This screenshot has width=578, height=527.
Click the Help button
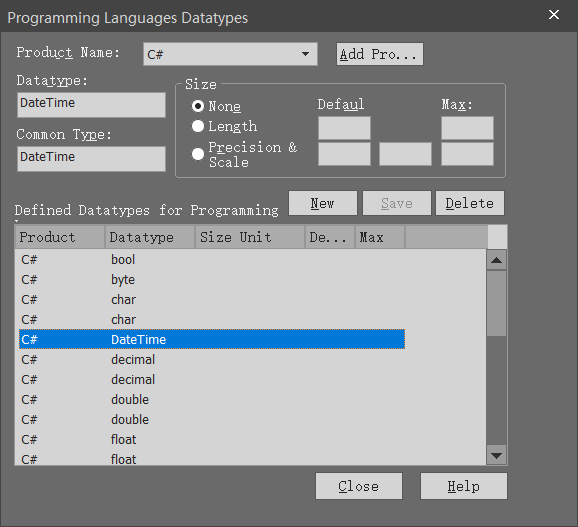click(x=464, y=486)
